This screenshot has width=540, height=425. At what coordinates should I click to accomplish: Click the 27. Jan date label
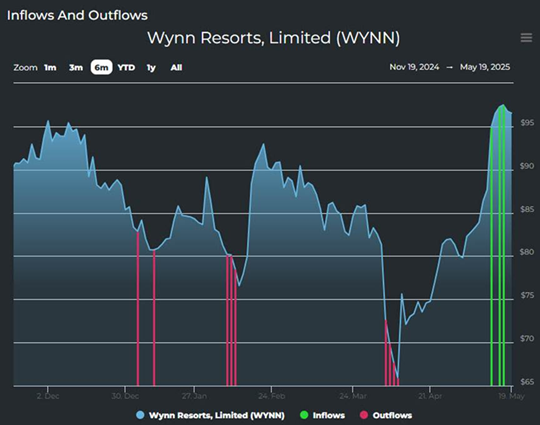[x=195, y=396]
